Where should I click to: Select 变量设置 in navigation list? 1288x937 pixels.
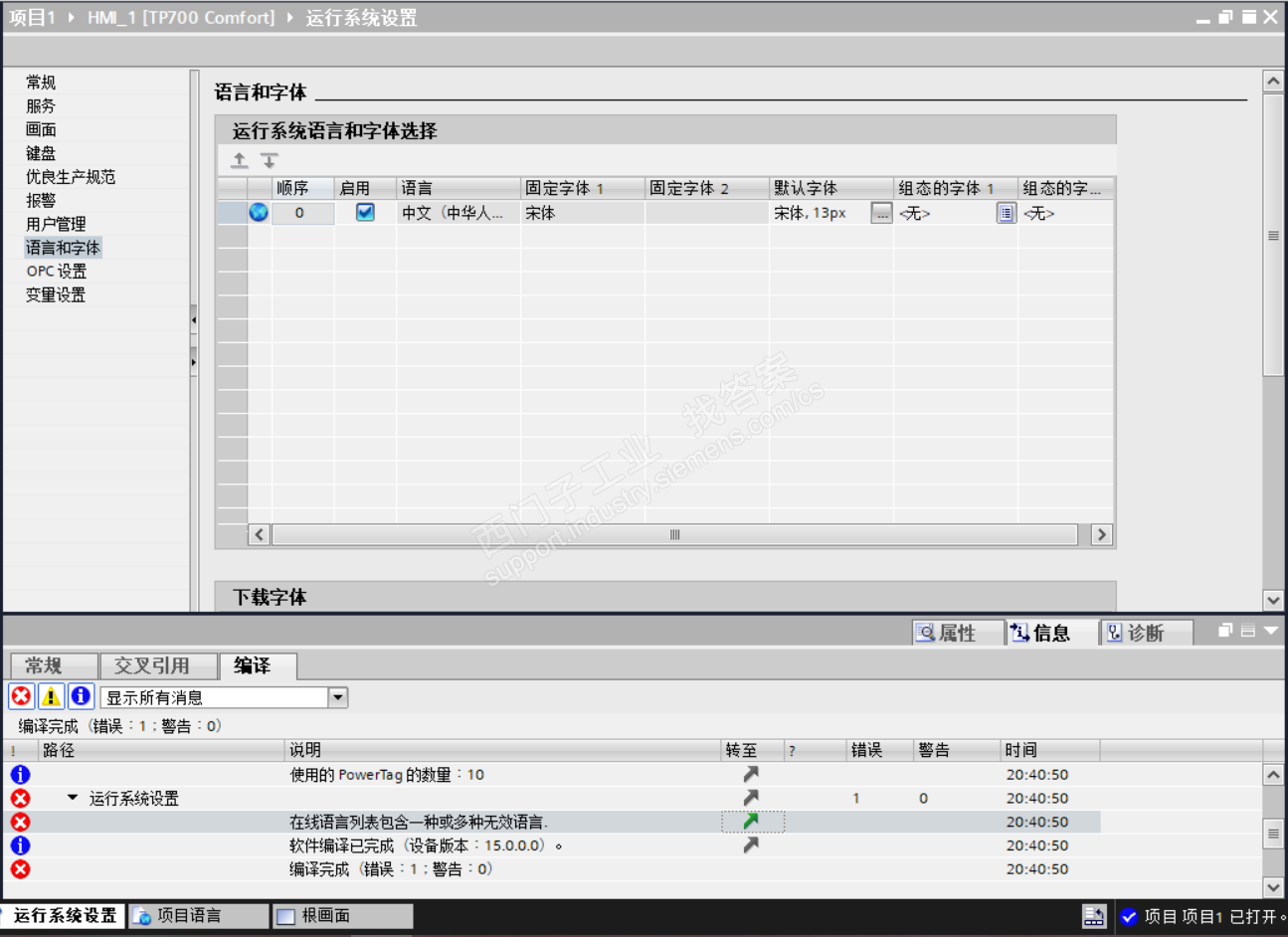(56, 294)
